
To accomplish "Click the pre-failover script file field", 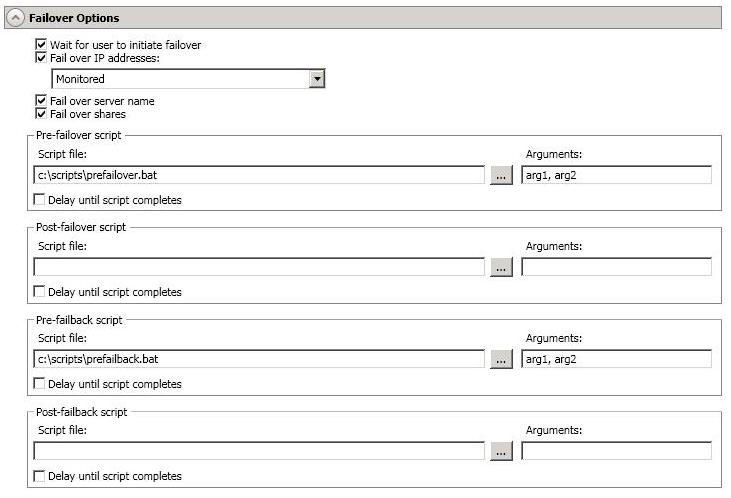I will coord(259,175).
